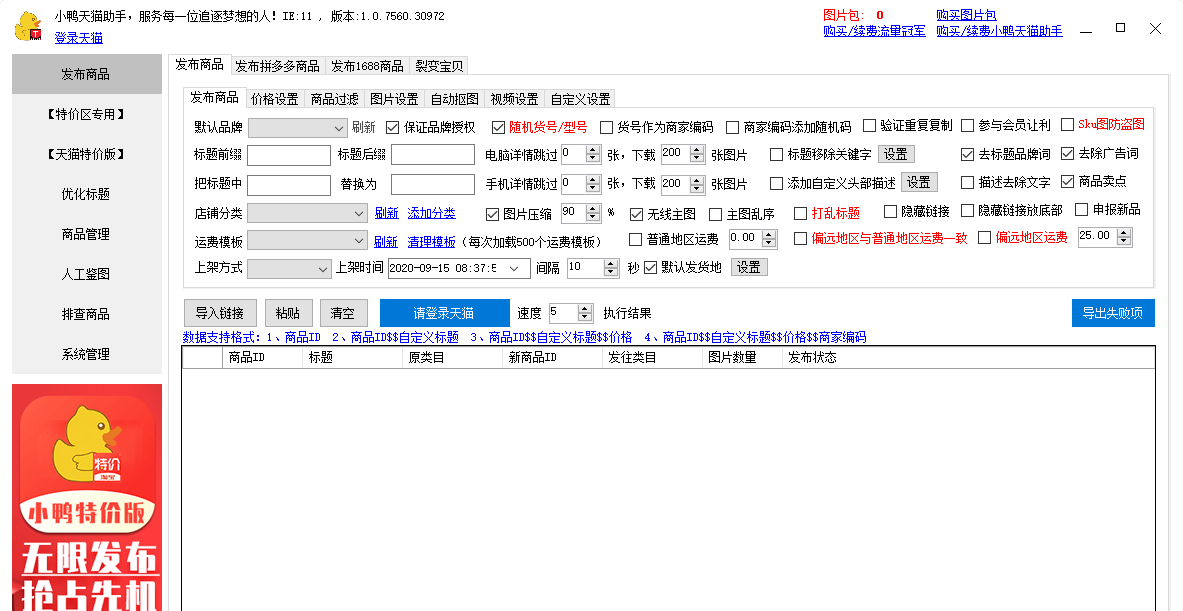Viewport: 1183px width, 611px height.
Task: Switch to 发布拼多多商品 tab
Action: pyautogui.click(x=277, y=66)
